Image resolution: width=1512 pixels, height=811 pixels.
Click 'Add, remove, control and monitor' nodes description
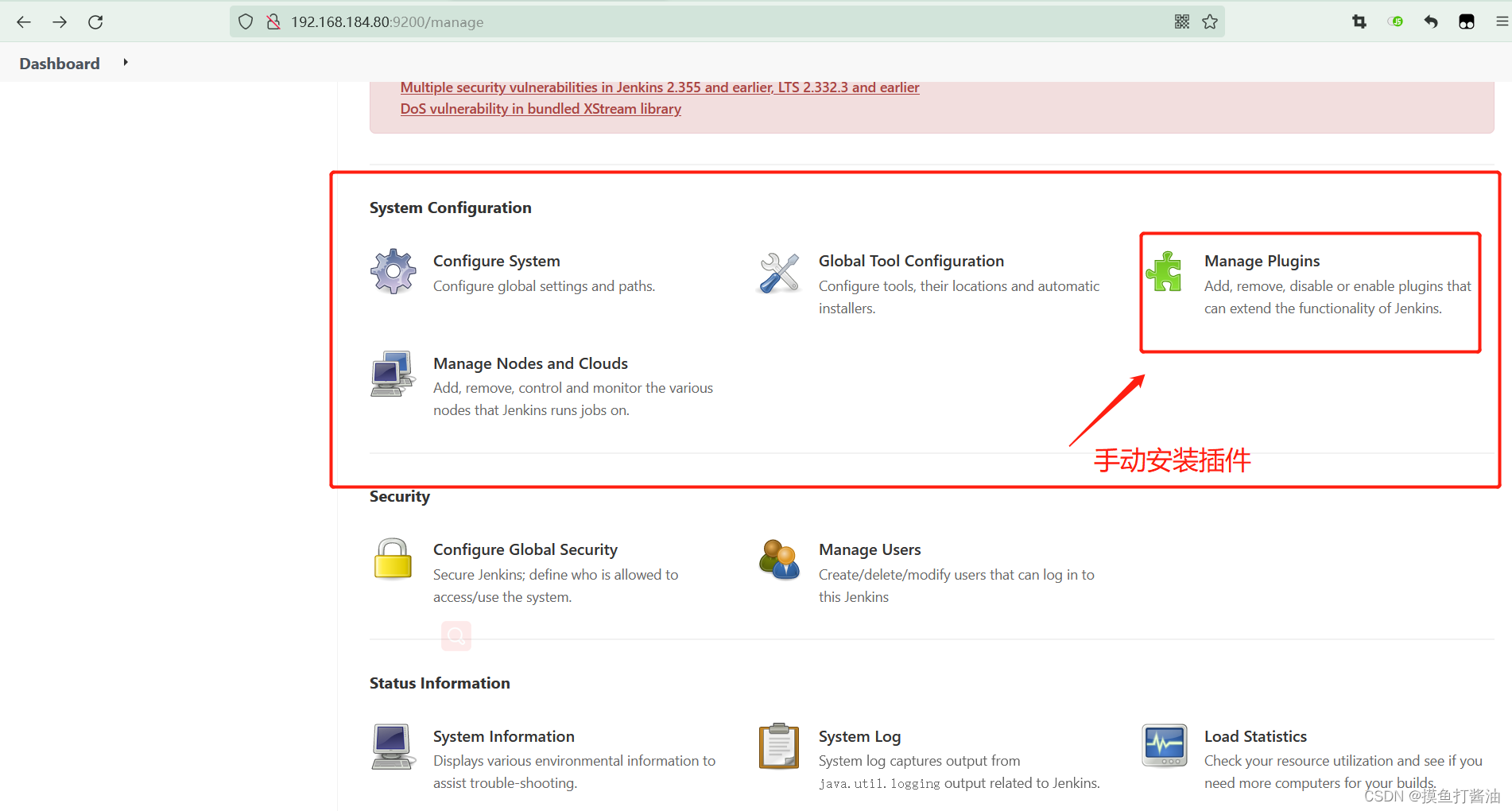click(573, 399)
